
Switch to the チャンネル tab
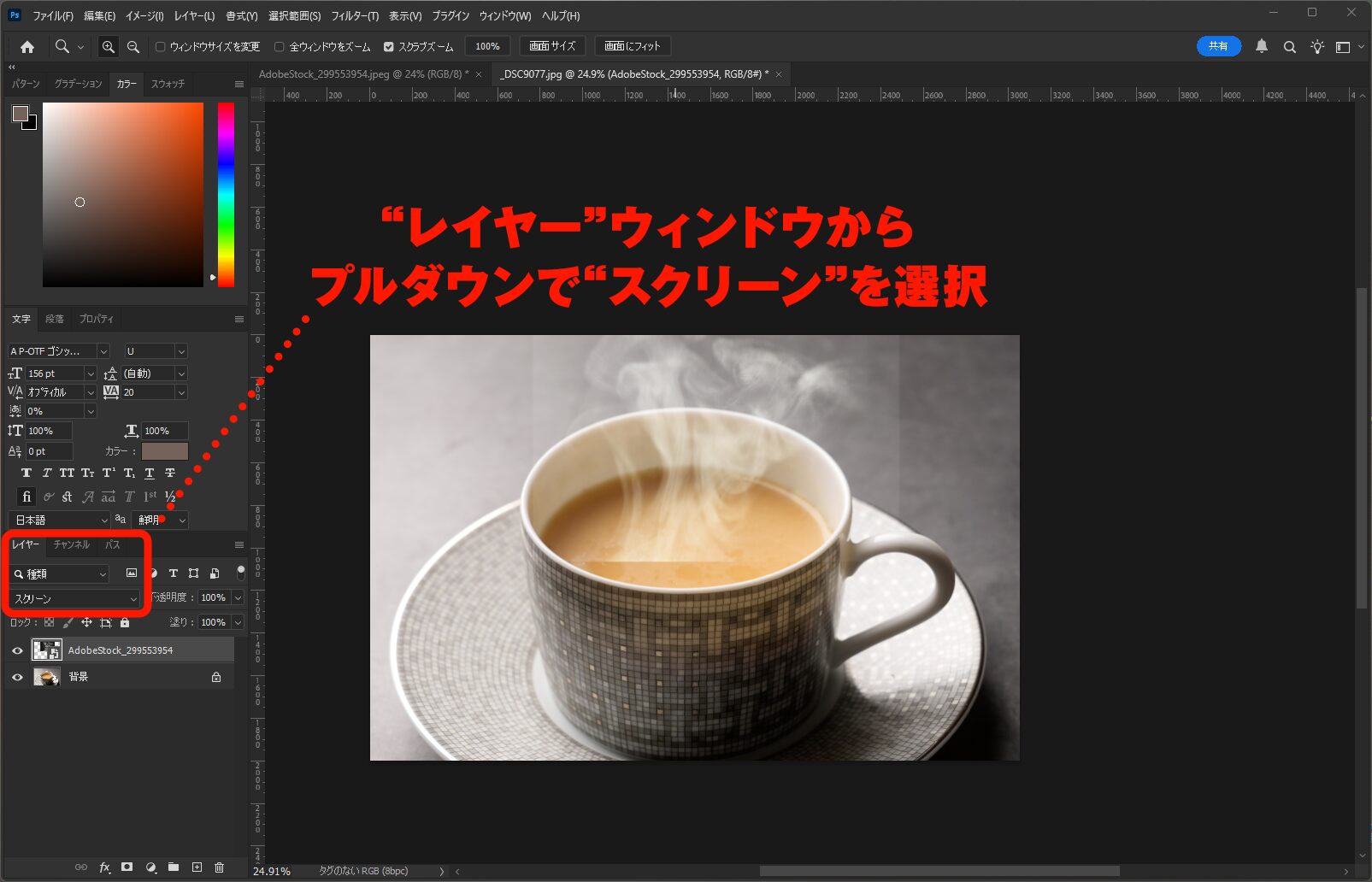pyautogui.click(x=71, y=544)
